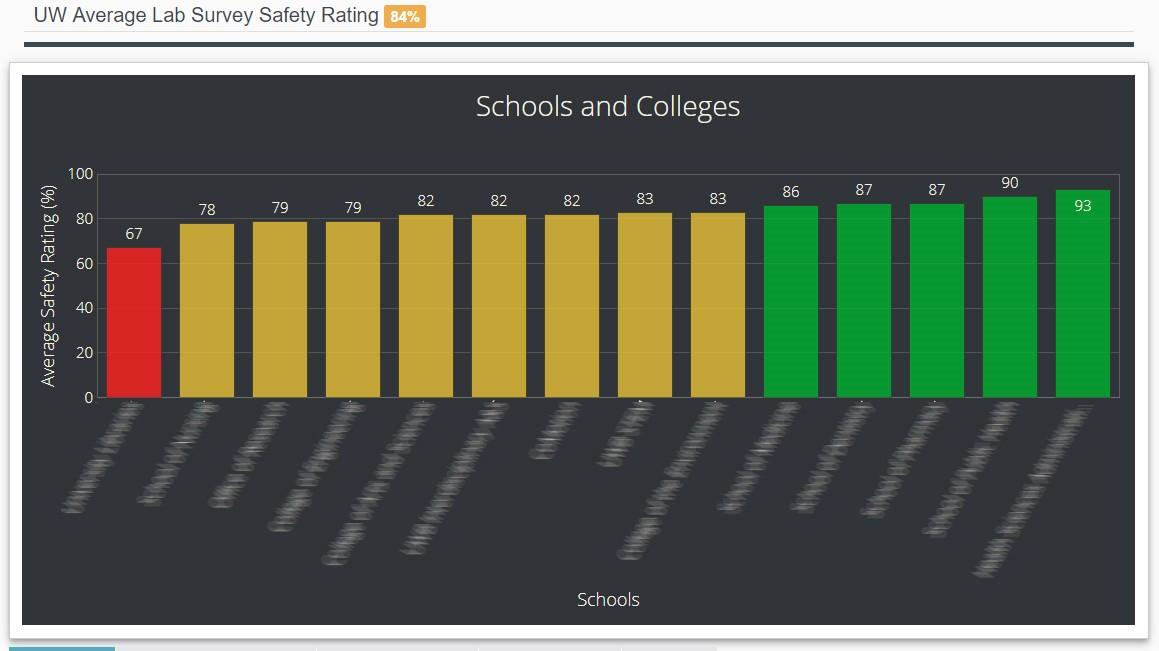This screenshot has width=1159, height=651.
Task: Switch to the highlighted teal tab at bottom
Action: 62,648
